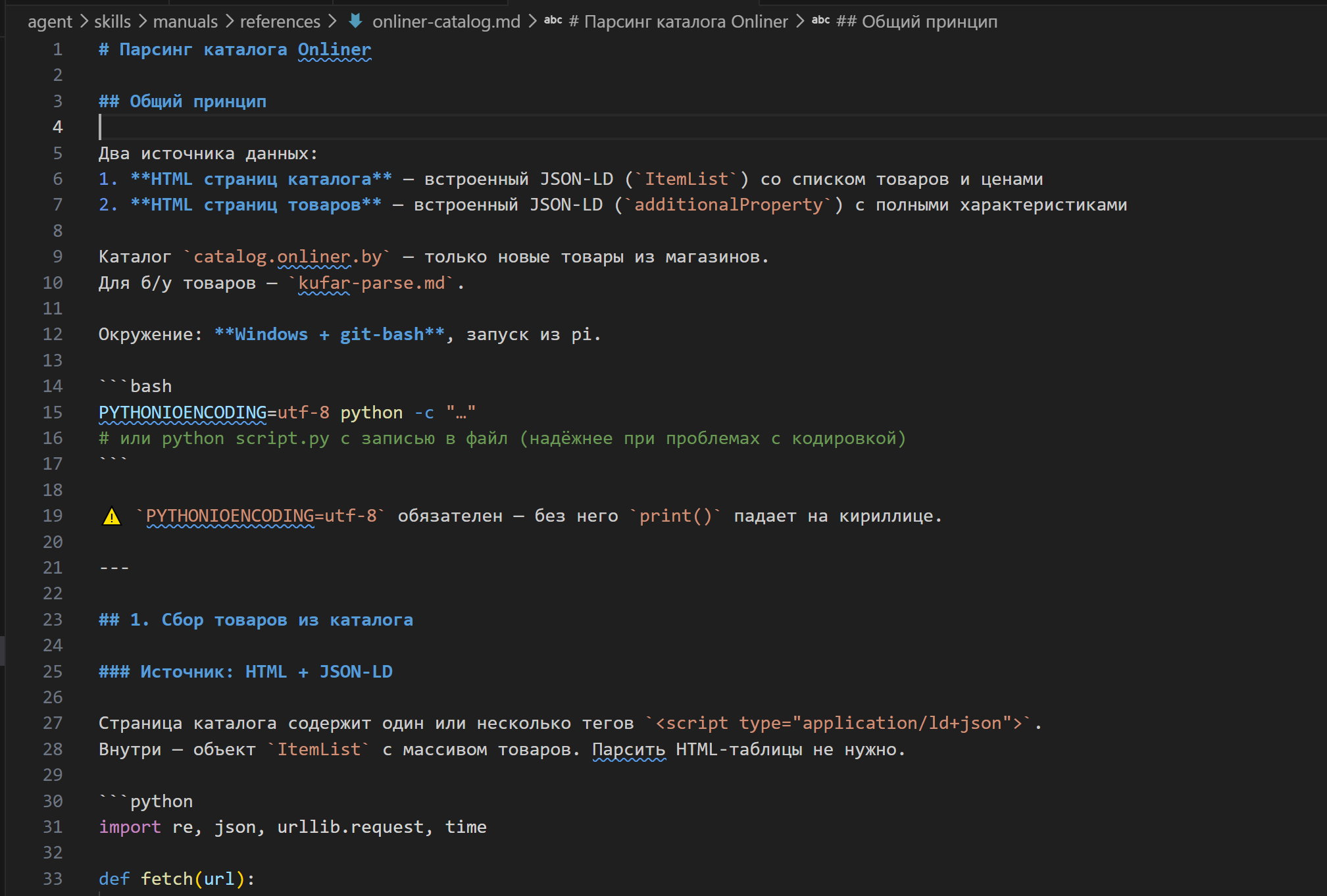Select onliner-catalog.md breadcrumb file
The image size is (1327, 896).
[x=446, y=22]
